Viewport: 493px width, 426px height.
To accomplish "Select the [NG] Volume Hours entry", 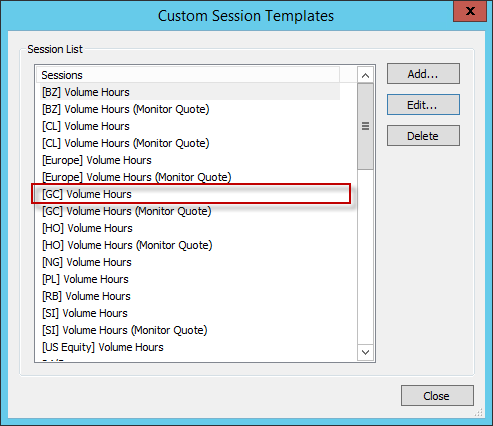I will [190, 262].
